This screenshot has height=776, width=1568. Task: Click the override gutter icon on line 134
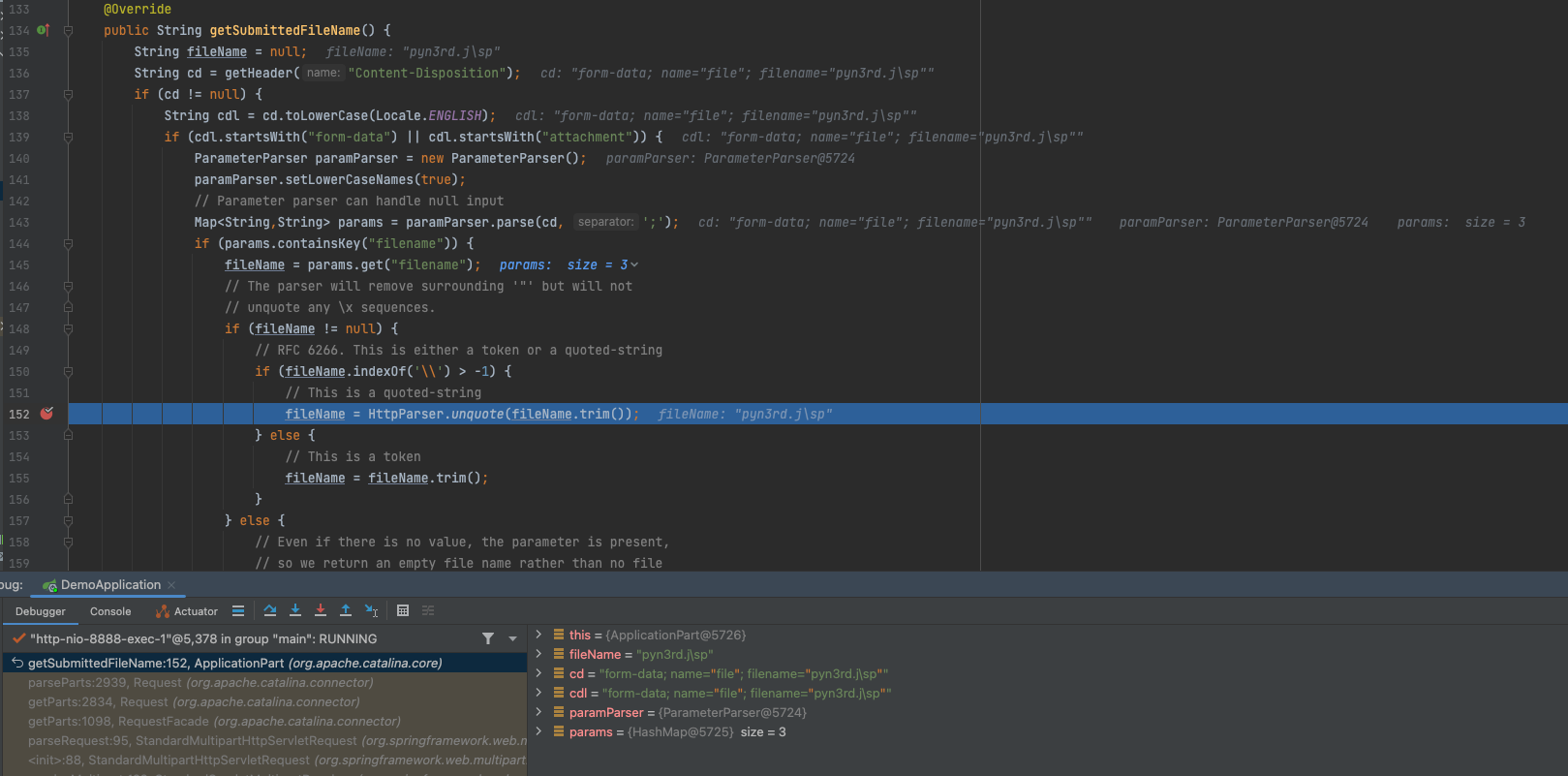click(x=43, y=30)
